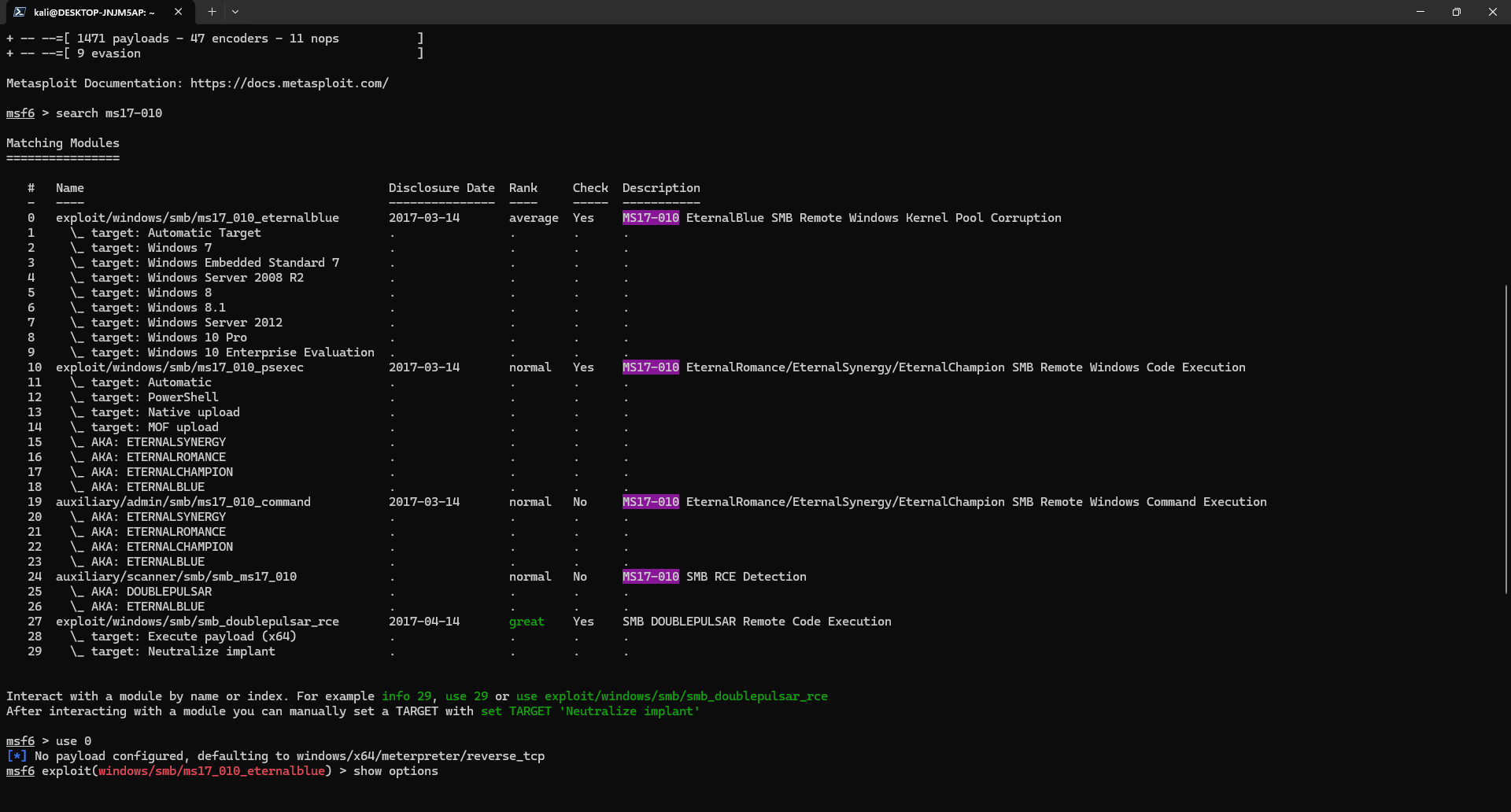Click the 'search ms17-010' command text
Image resolution: width=1511 pixels, height=812 pixels.
[109, 113]
